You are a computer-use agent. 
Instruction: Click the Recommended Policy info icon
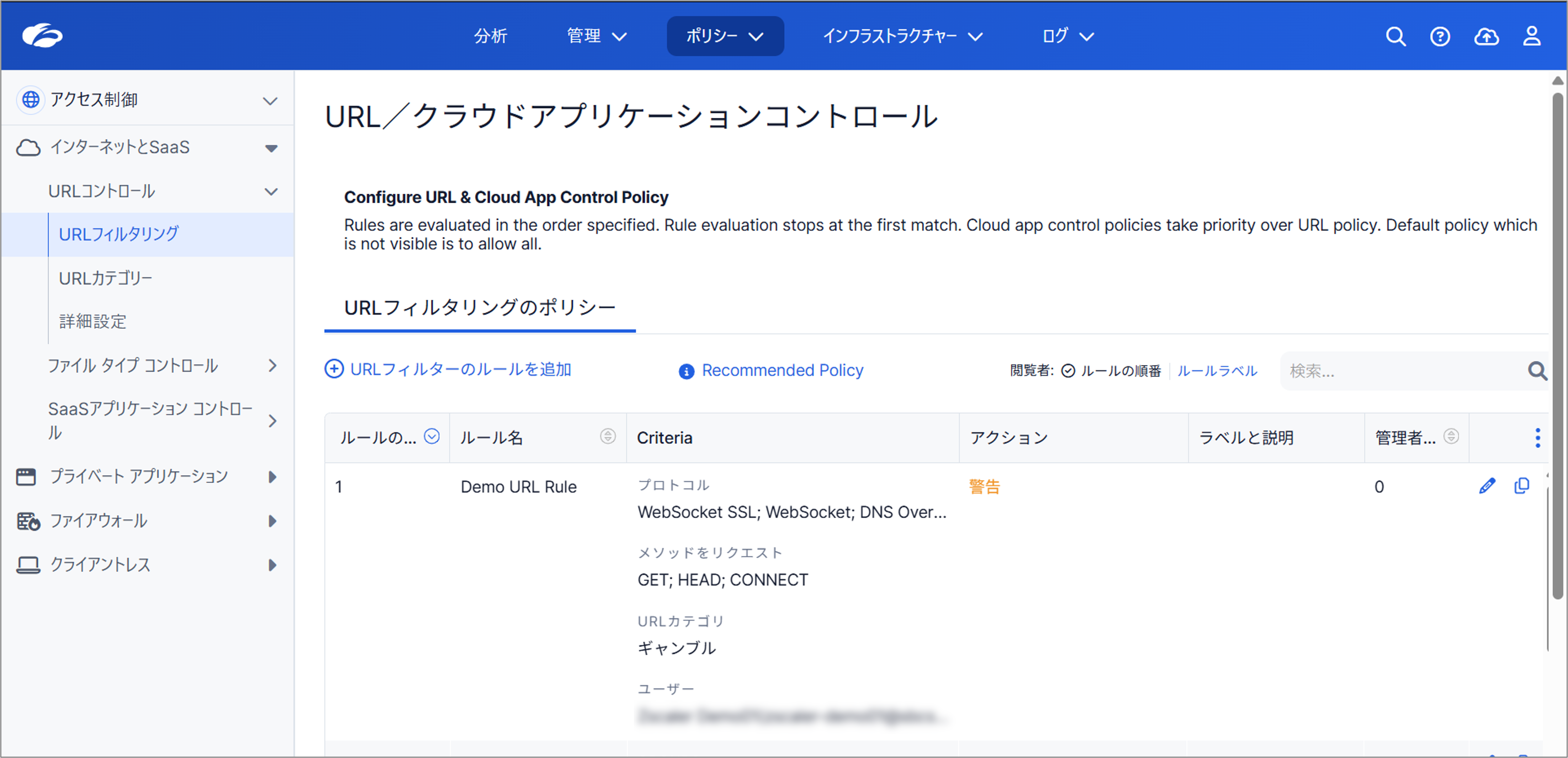click(686, 372)
